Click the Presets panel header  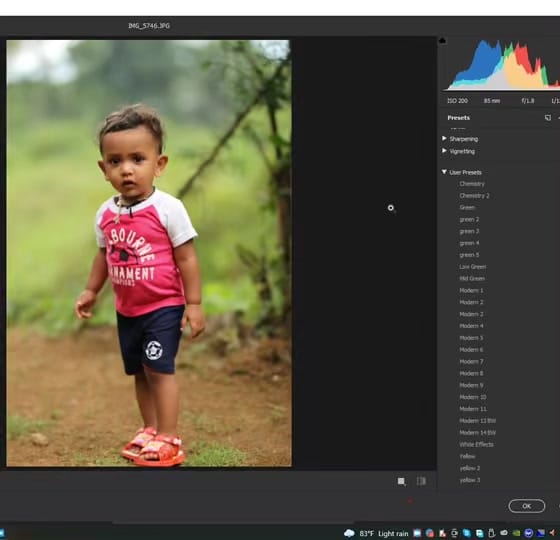(x=459, y=118)
